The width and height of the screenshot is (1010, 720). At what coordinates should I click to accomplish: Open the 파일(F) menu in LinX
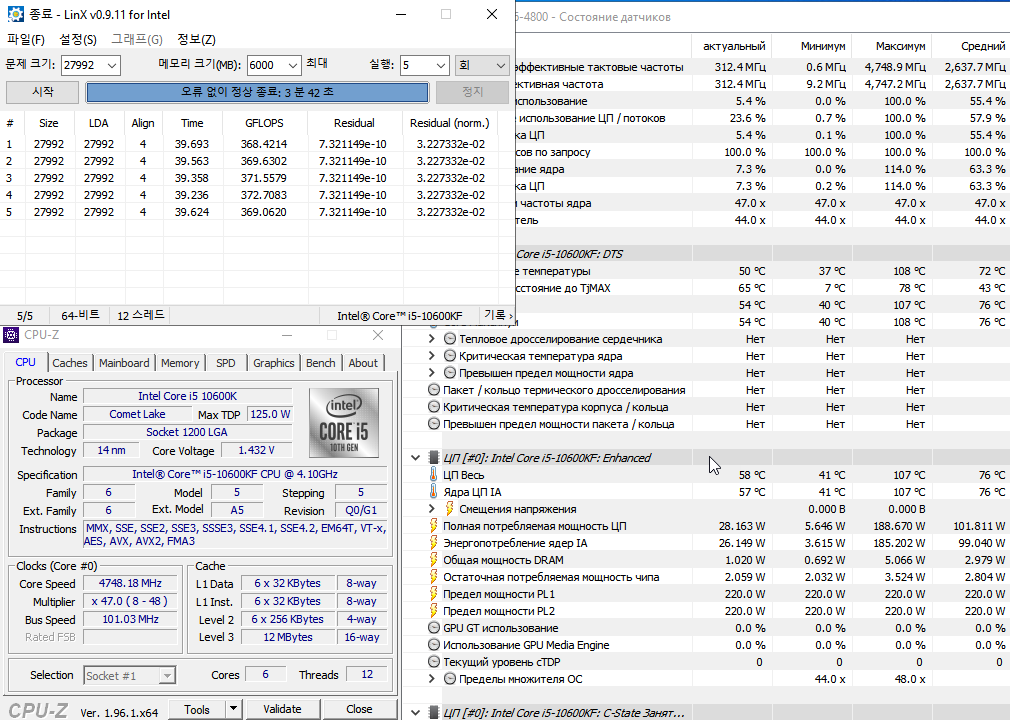[26, 39]
